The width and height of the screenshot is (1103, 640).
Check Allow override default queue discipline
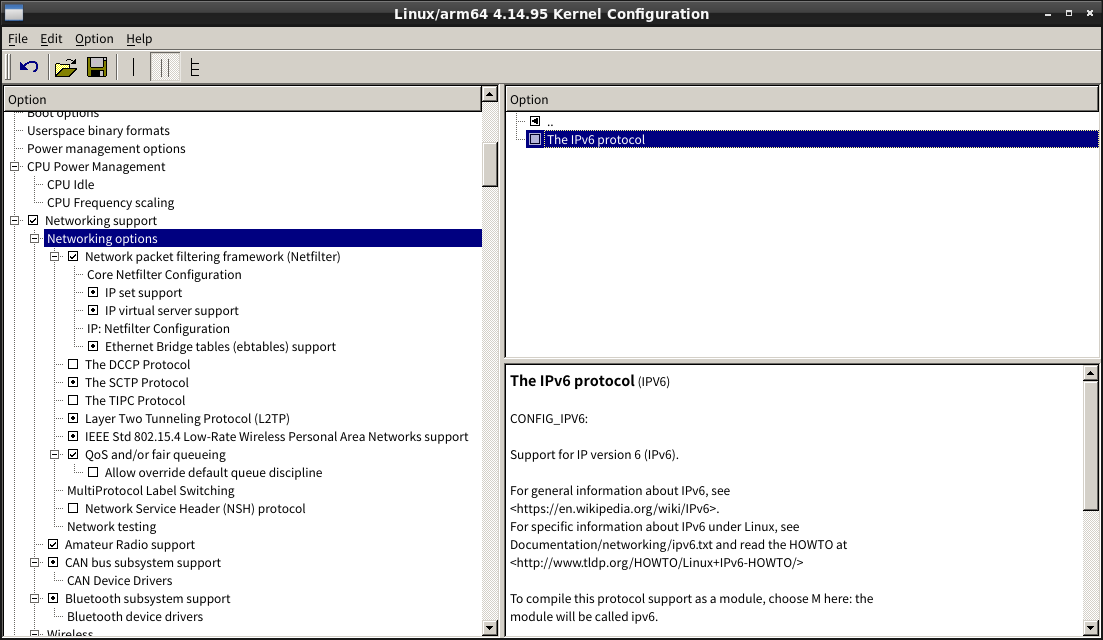point(93,473)
